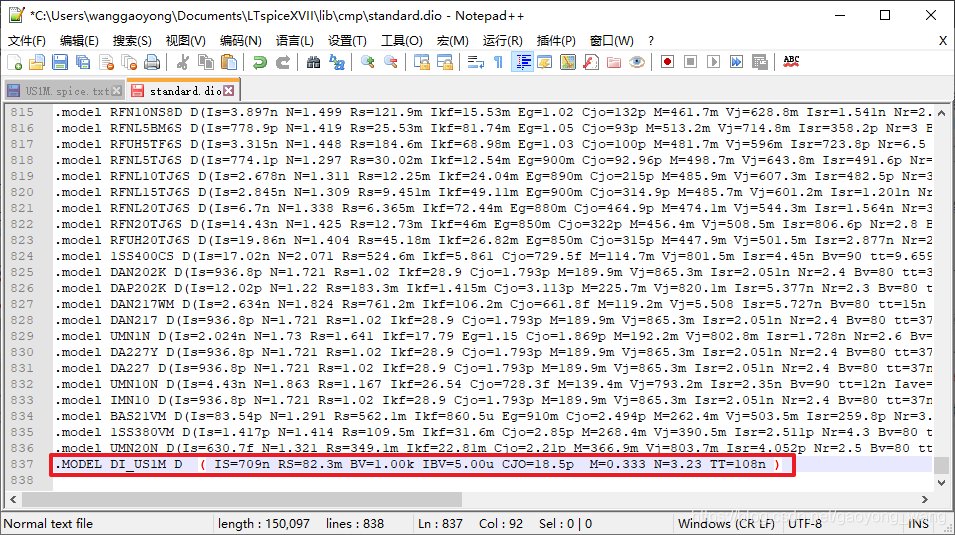Image resolution: width=955 pixels, height=535 pixels.
Task: Open the 设置(T) menu
Action: pos(347,41)
